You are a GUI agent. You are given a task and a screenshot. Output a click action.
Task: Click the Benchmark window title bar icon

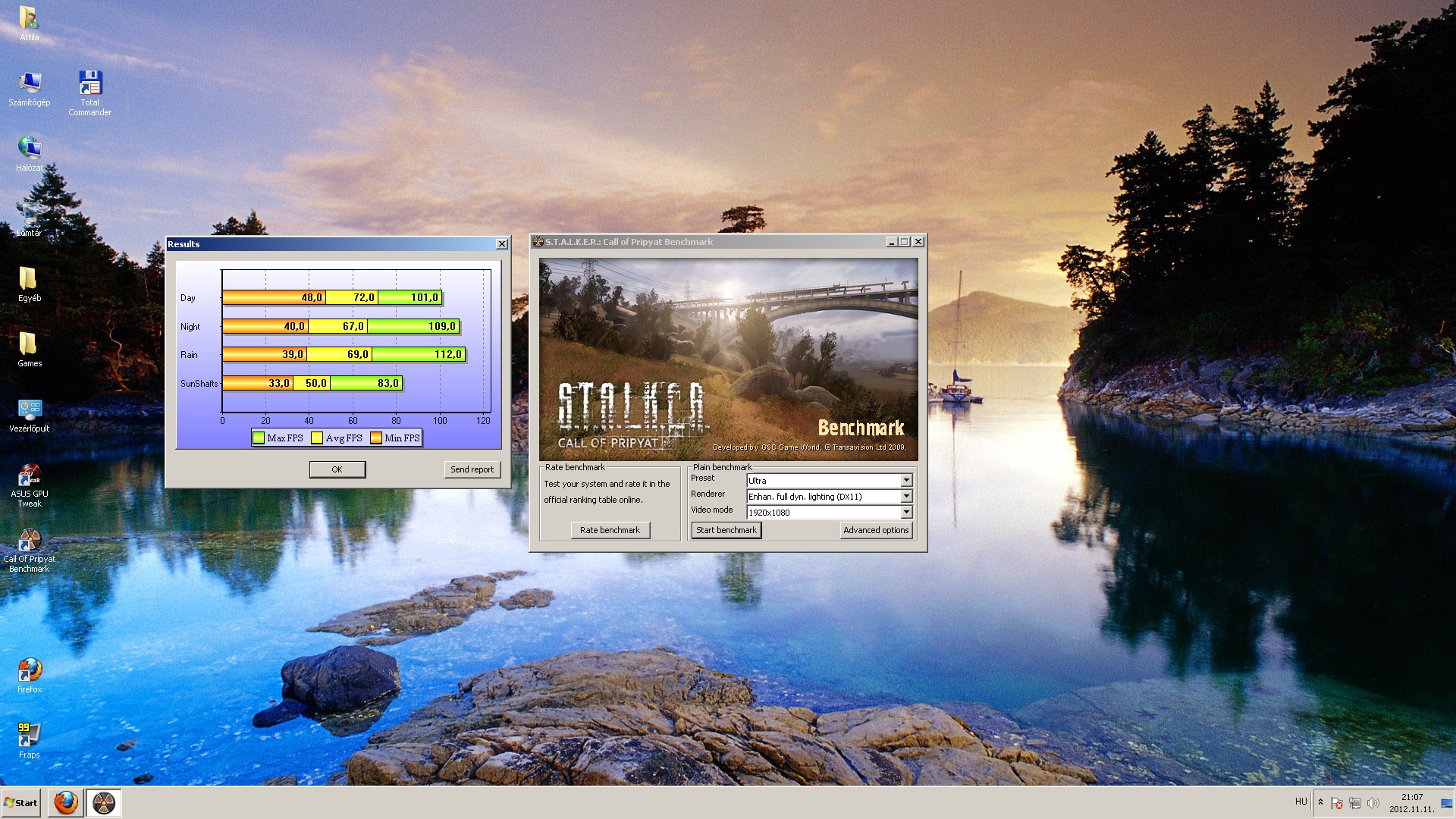point(538,242)
